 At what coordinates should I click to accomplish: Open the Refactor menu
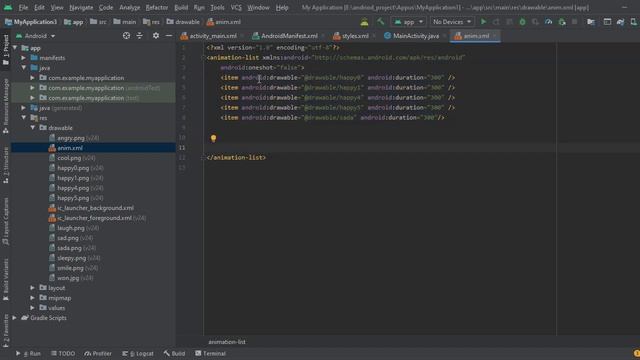pyautogui.click(x=157, y=7)
